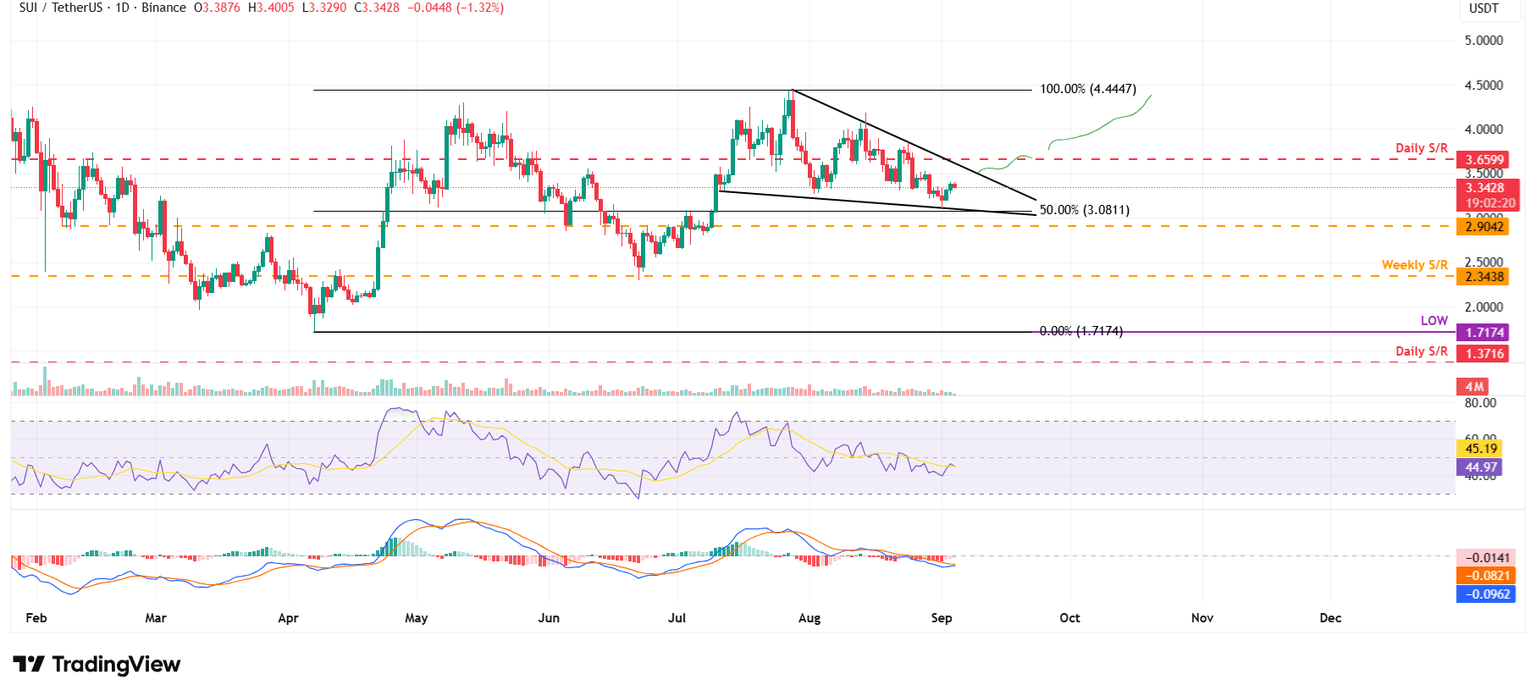Open the 1D timeframe selector
This screenshot has width=1536, height=696.
coord(122,8)
